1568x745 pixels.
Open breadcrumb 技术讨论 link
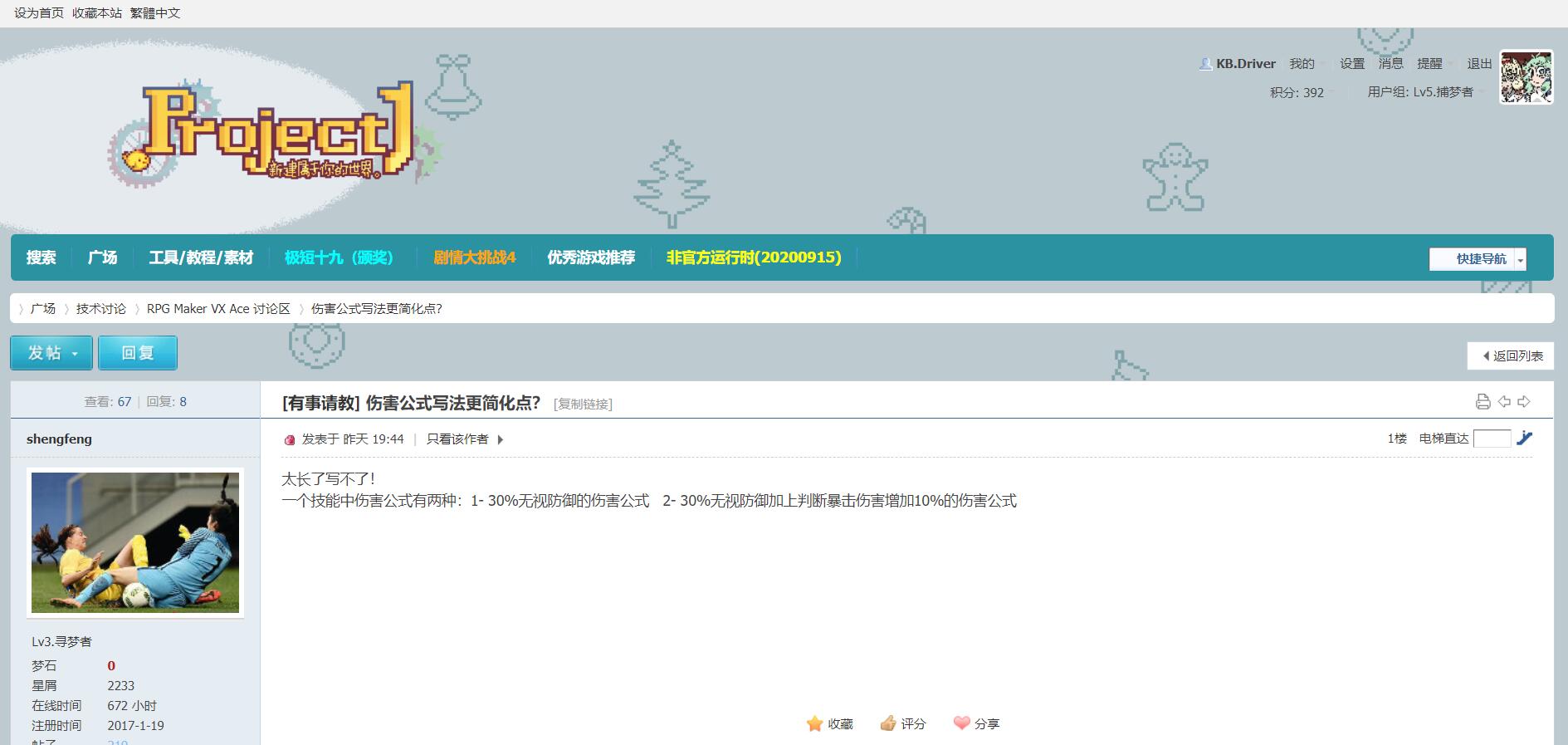click(x=101, y=308)
